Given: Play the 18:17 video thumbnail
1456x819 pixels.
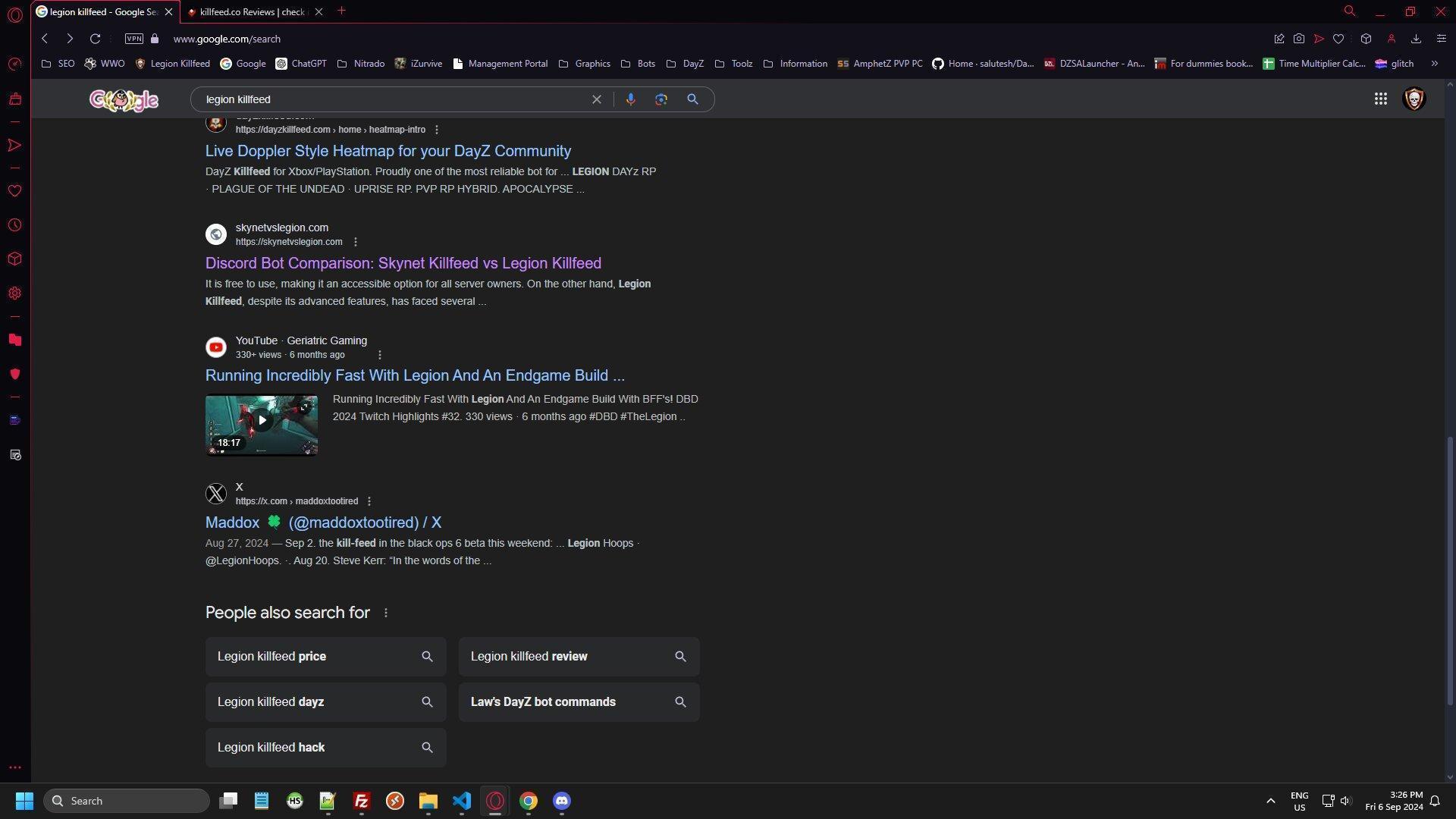Looking at the screenshot, I should click(262, 425).
